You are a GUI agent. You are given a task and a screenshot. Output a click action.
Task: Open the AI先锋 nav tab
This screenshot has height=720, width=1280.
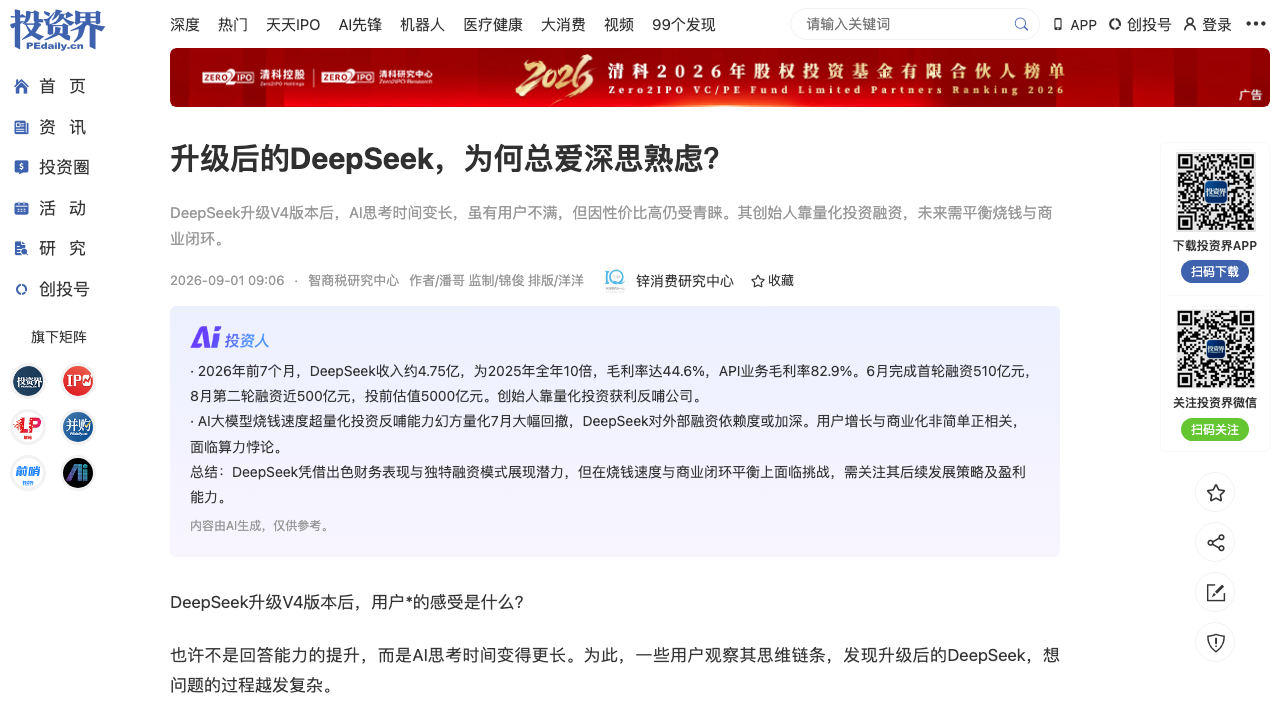pyautogui.click(x=360, y=25)
